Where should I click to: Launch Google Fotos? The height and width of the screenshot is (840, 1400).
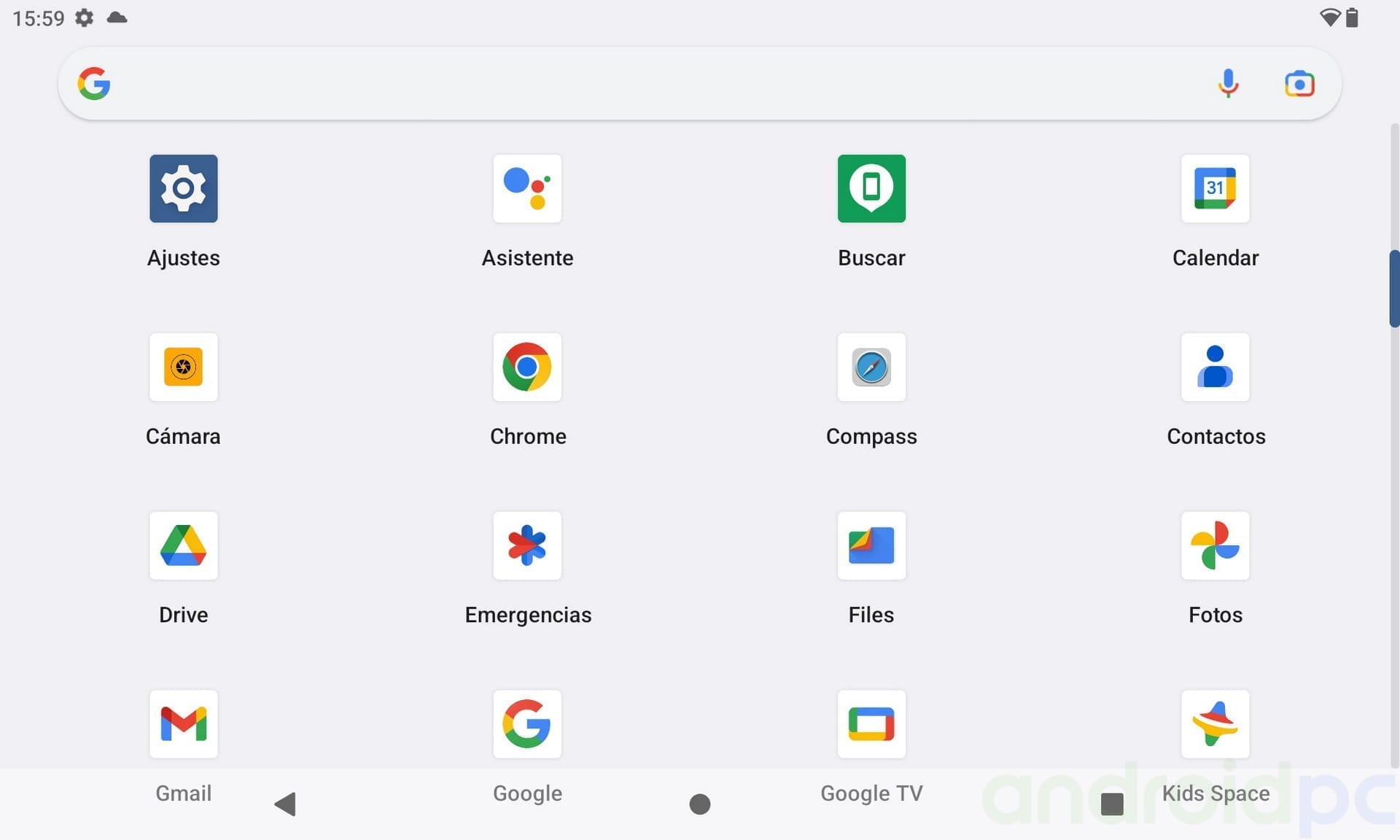tap(1215, 546)
